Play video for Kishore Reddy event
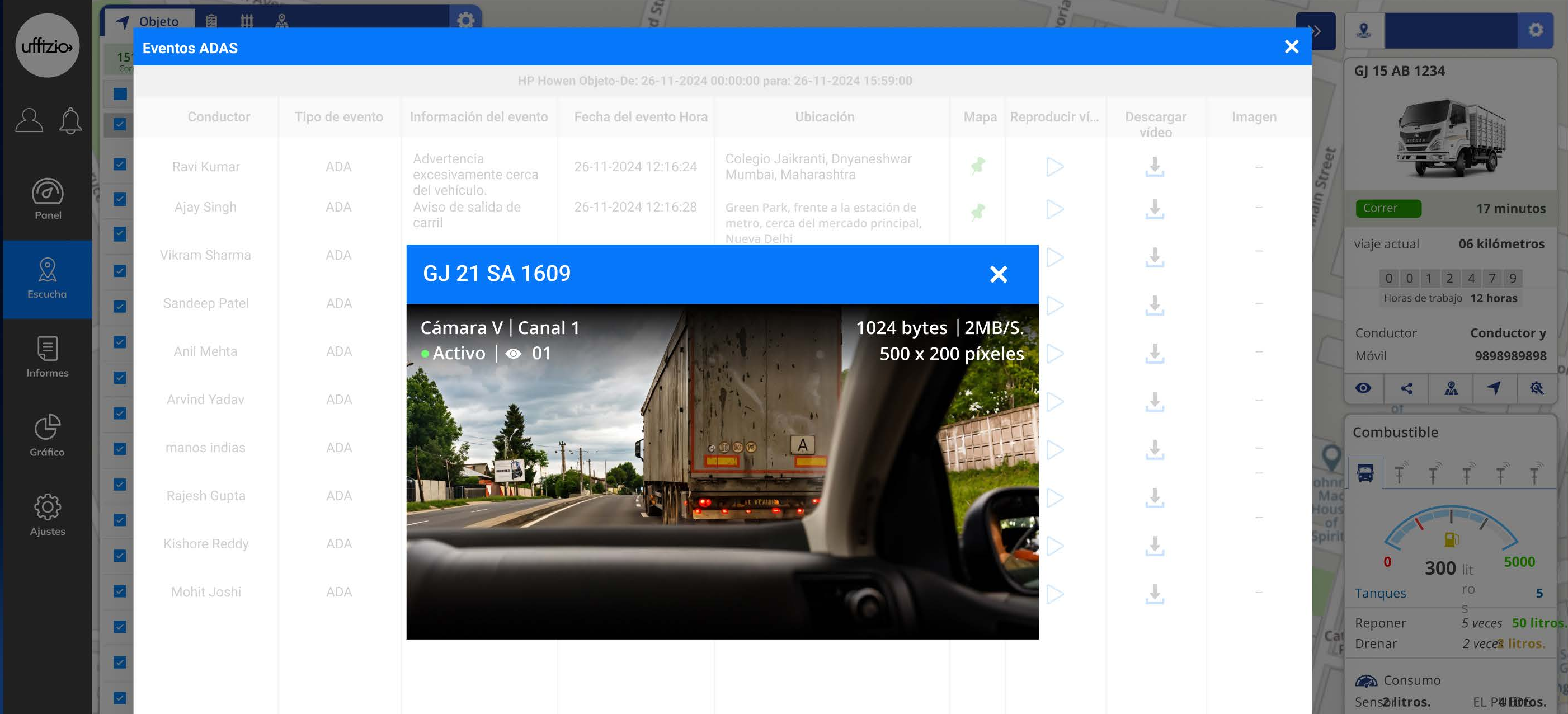 pos(1055,546)
